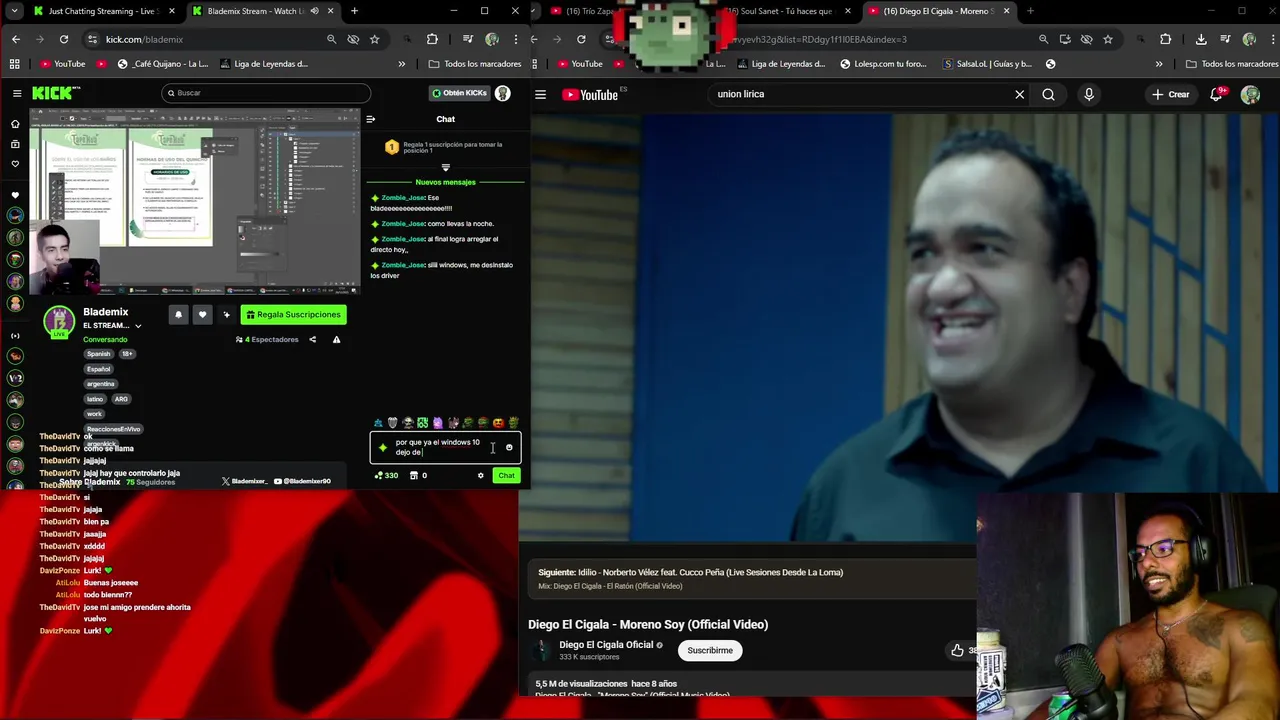Open Lolesp.com bookmark
This screenshot has width=1280, height=720.
coord(883,64)
